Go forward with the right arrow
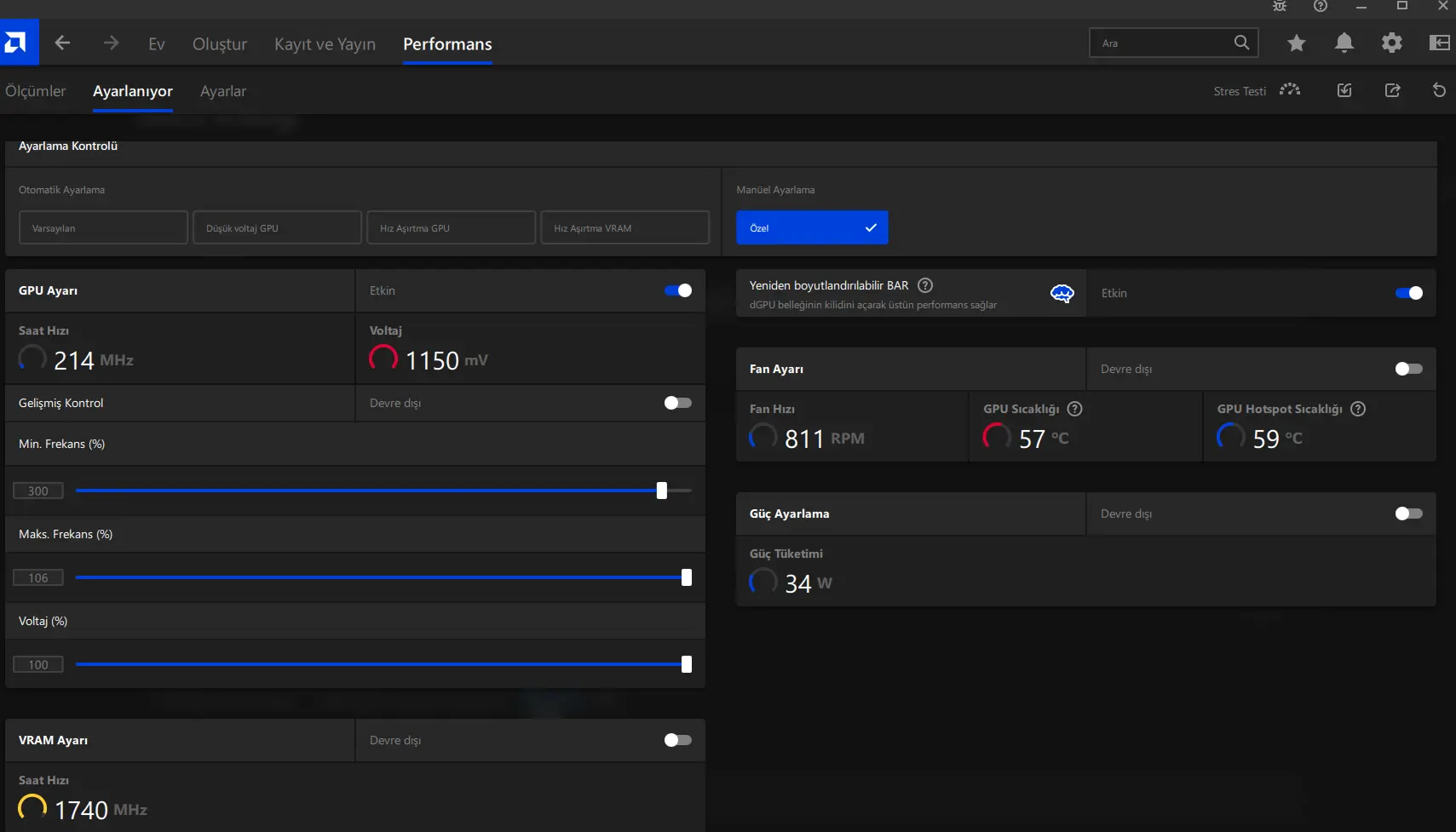 tap(111, 43)
